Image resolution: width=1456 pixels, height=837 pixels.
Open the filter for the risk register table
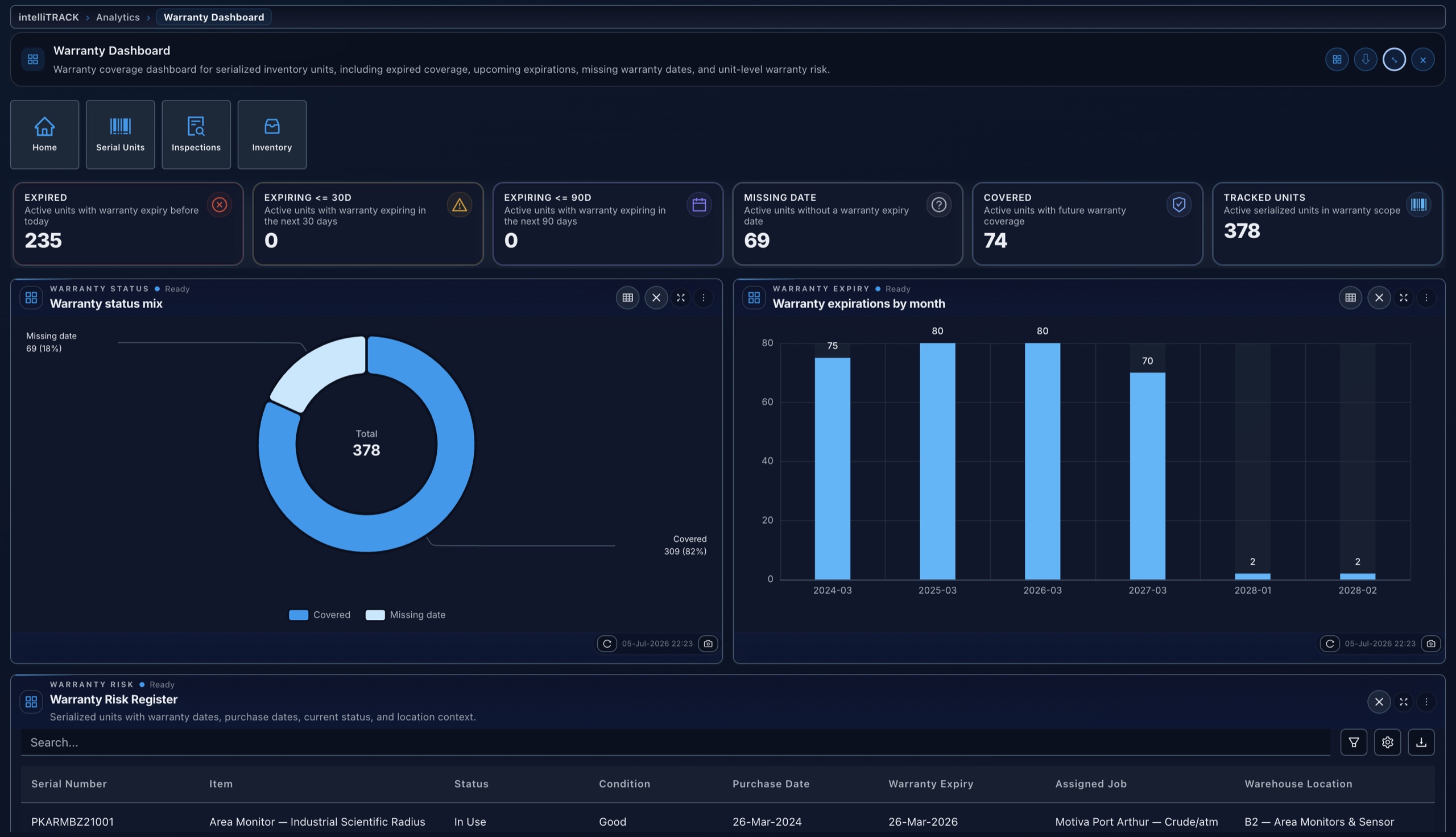pyautogui.click(x=1354, y=742)
